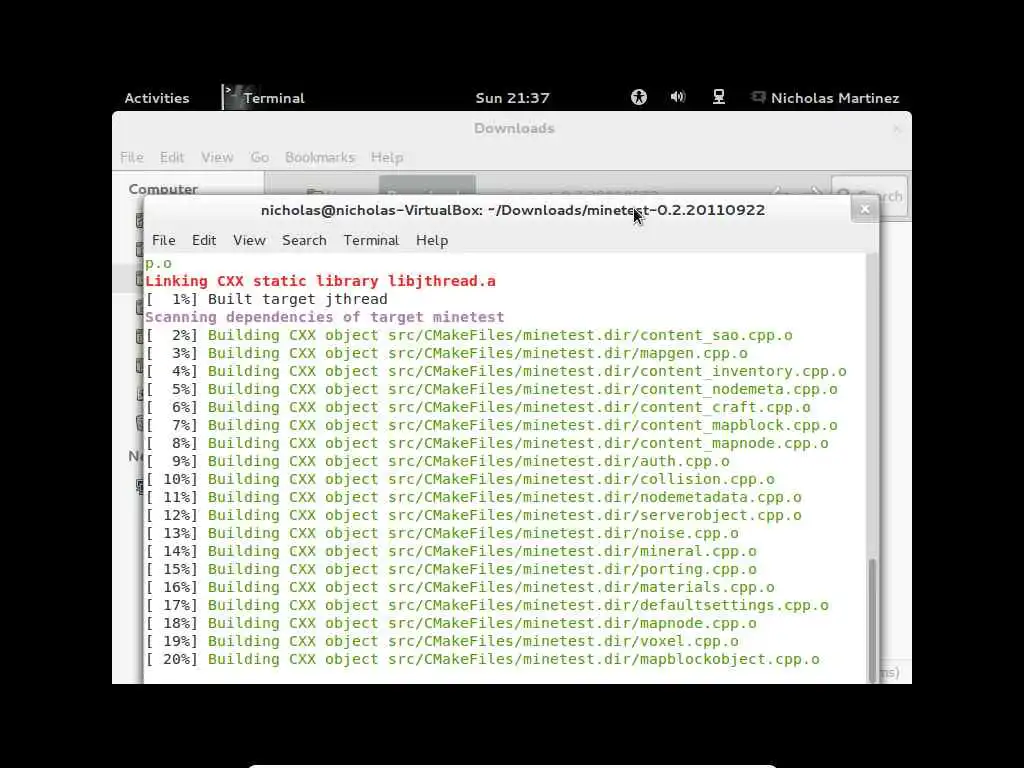The image size is (1024, 768).
Task: Click the content_sao.cpp.o build line
Action: click(469, 336)
